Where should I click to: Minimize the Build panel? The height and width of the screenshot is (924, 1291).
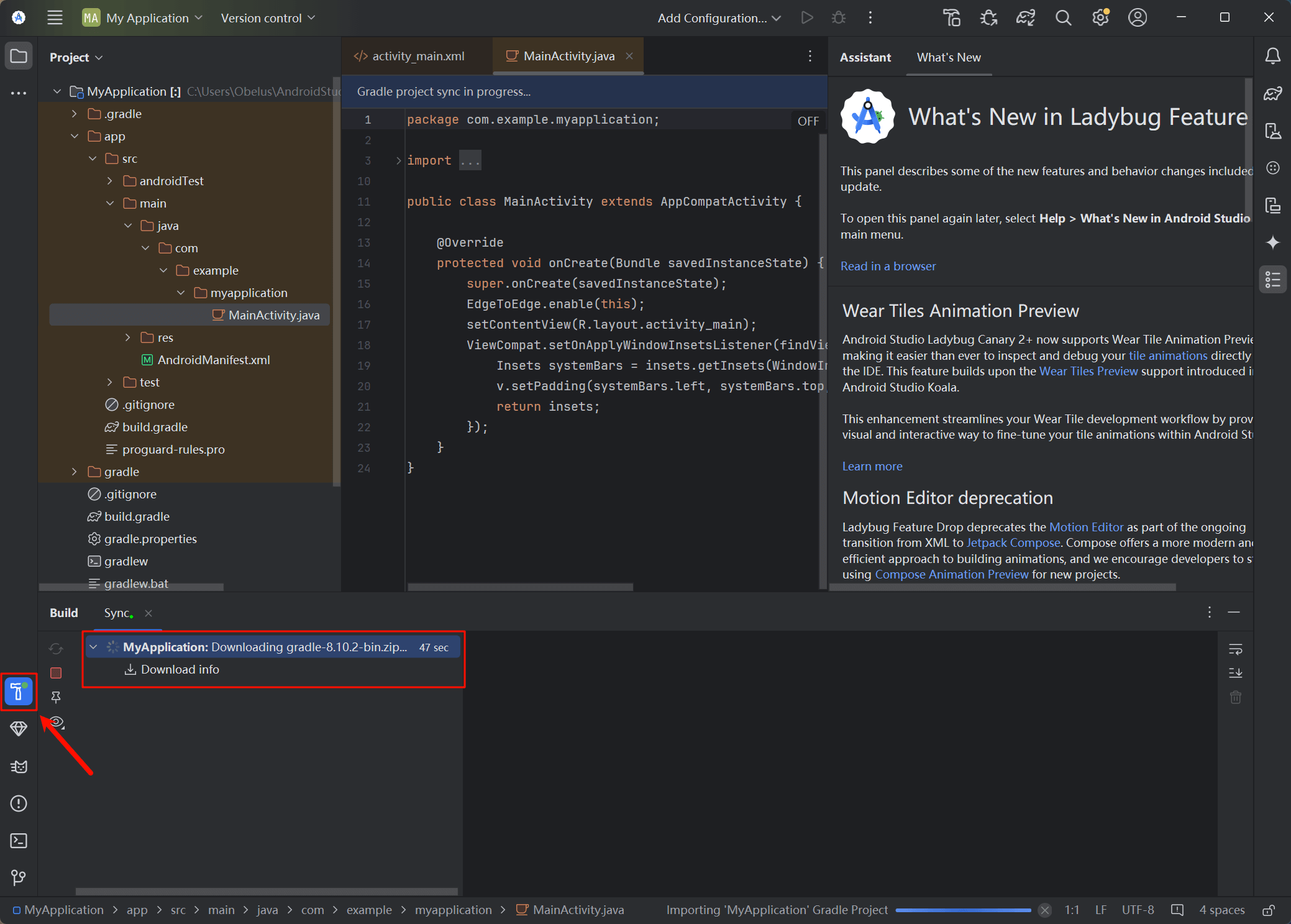pyautogui.click(x=1234, y=613)
